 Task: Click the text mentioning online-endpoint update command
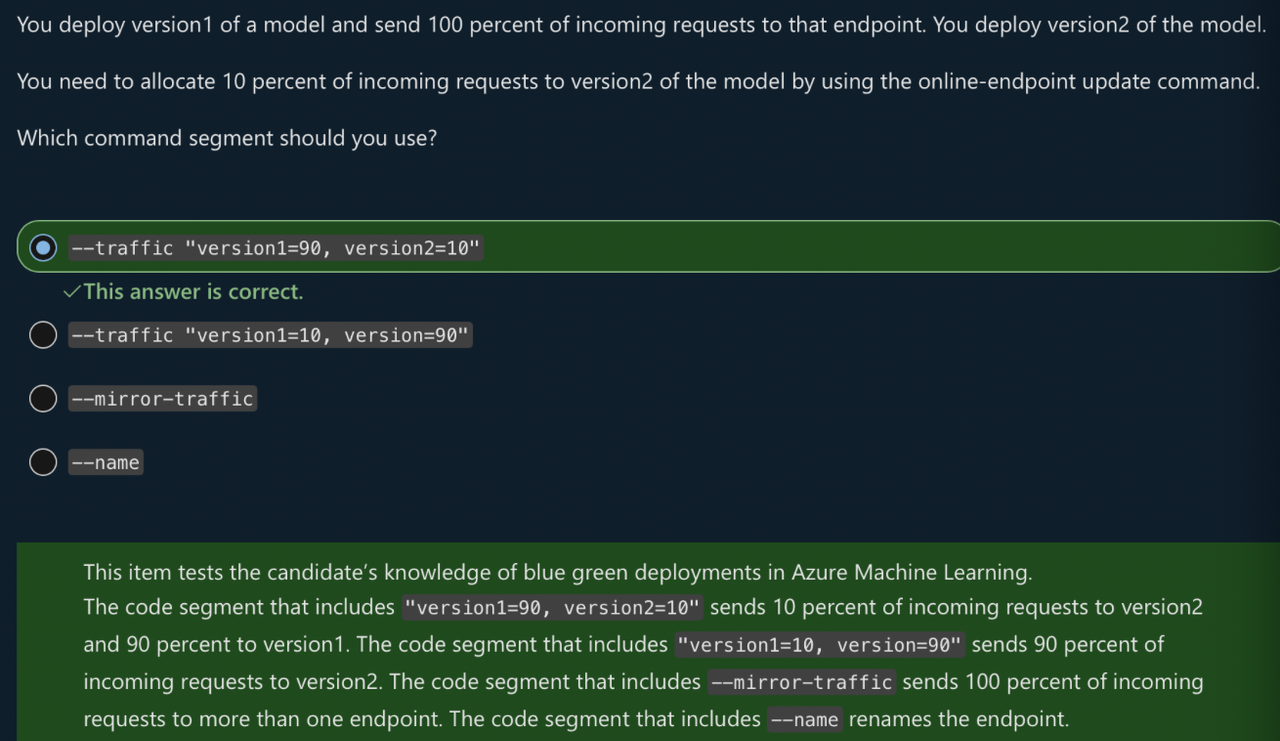tap(636, 81)
